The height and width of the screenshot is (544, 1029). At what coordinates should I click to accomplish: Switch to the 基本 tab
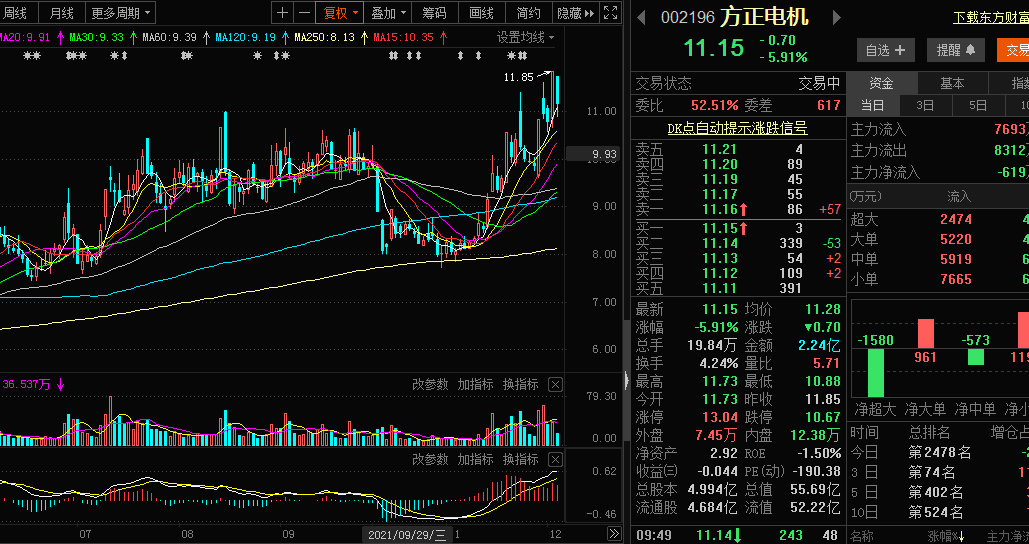[x=951, y=84]
